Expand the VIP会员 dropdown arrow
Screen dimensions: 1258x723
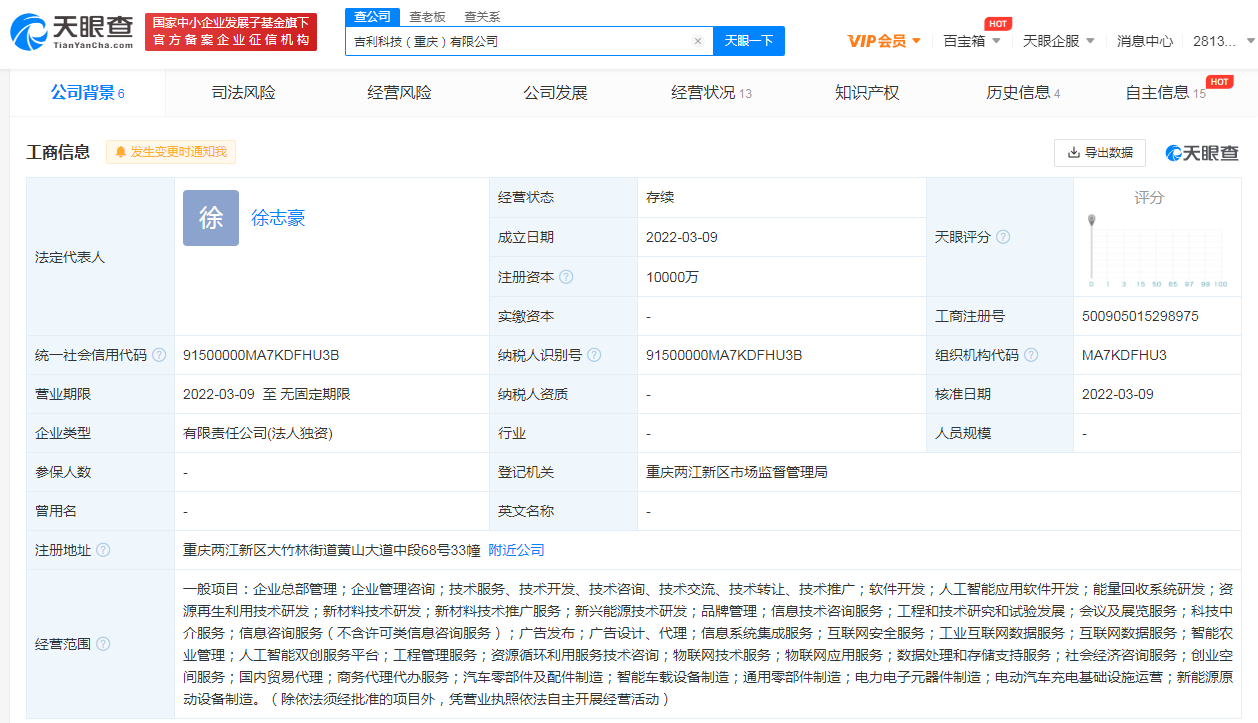[916, 41]
